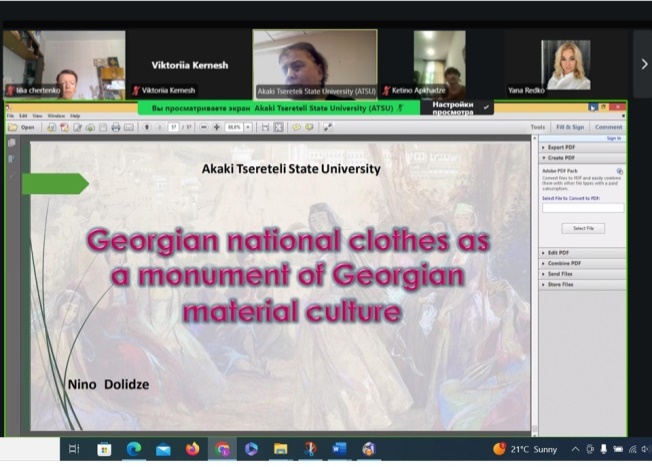
Task: Go to previous page with the up arrow
Action: coord(147,127)
